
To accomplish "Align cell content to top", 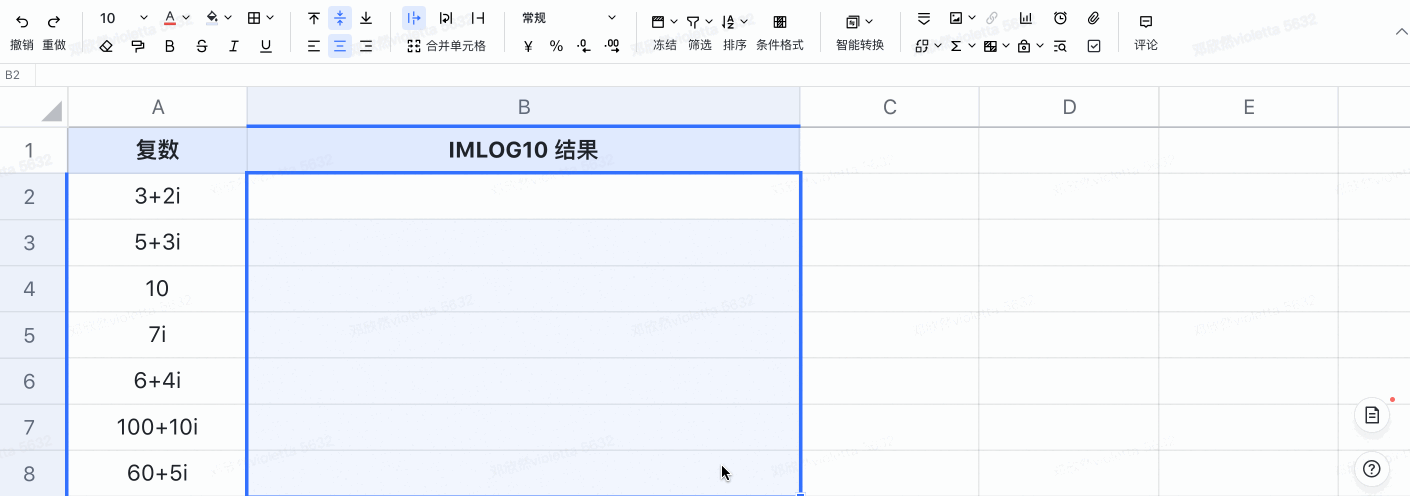I will (x=314, y=18).
